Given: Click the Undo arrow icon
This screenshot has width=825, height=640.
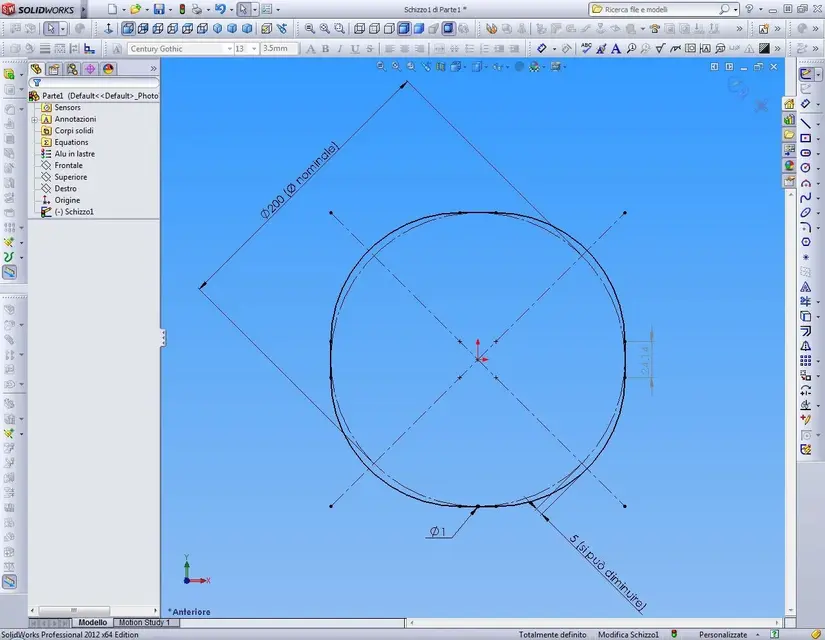Looking at the screenshot, I should (x=220, y=9).
